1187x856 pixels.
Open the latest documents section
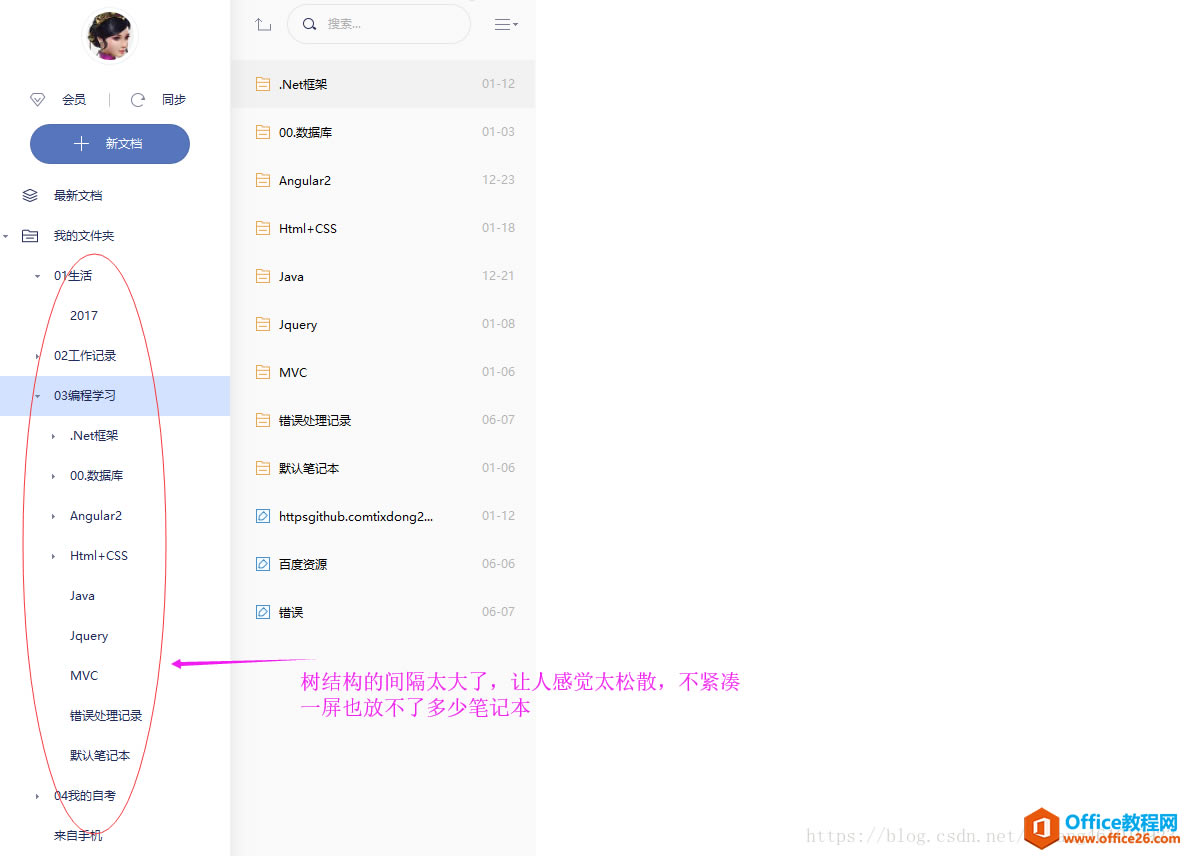pyautogui.click(x=78, y=196)
